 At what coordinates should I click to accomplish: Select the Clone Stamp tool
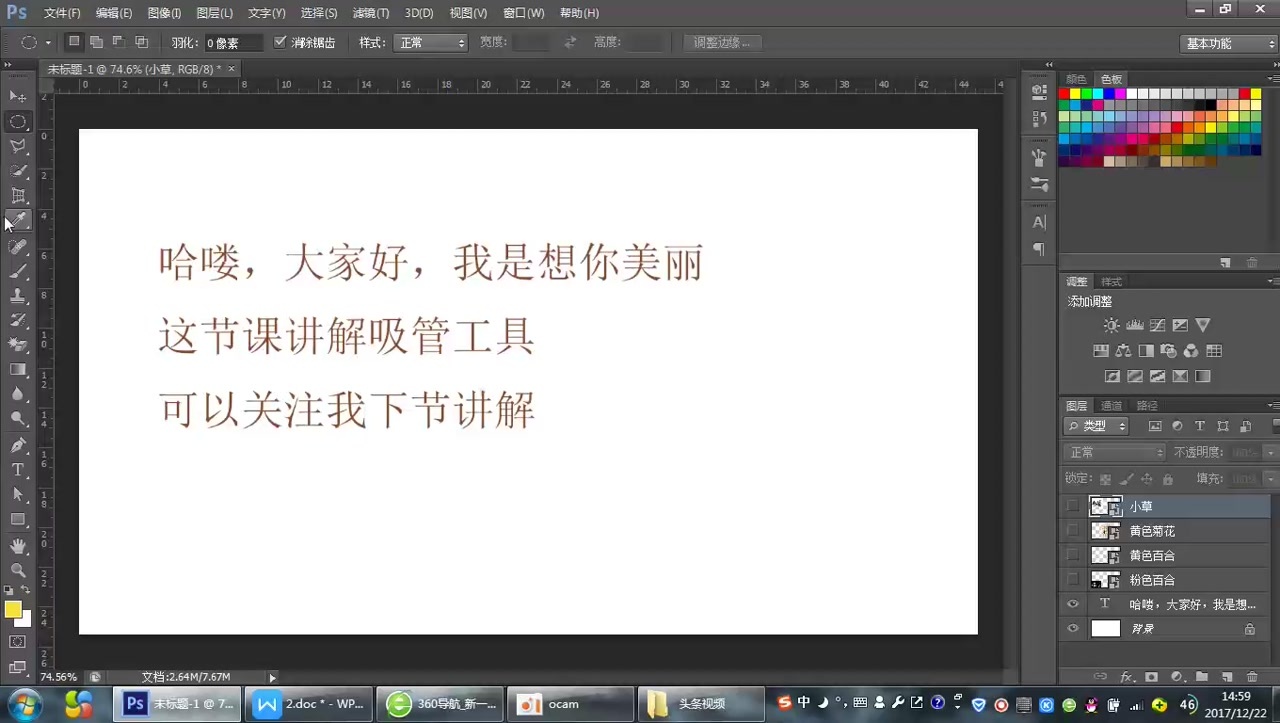pyautogui.click(x=18, y=296)
